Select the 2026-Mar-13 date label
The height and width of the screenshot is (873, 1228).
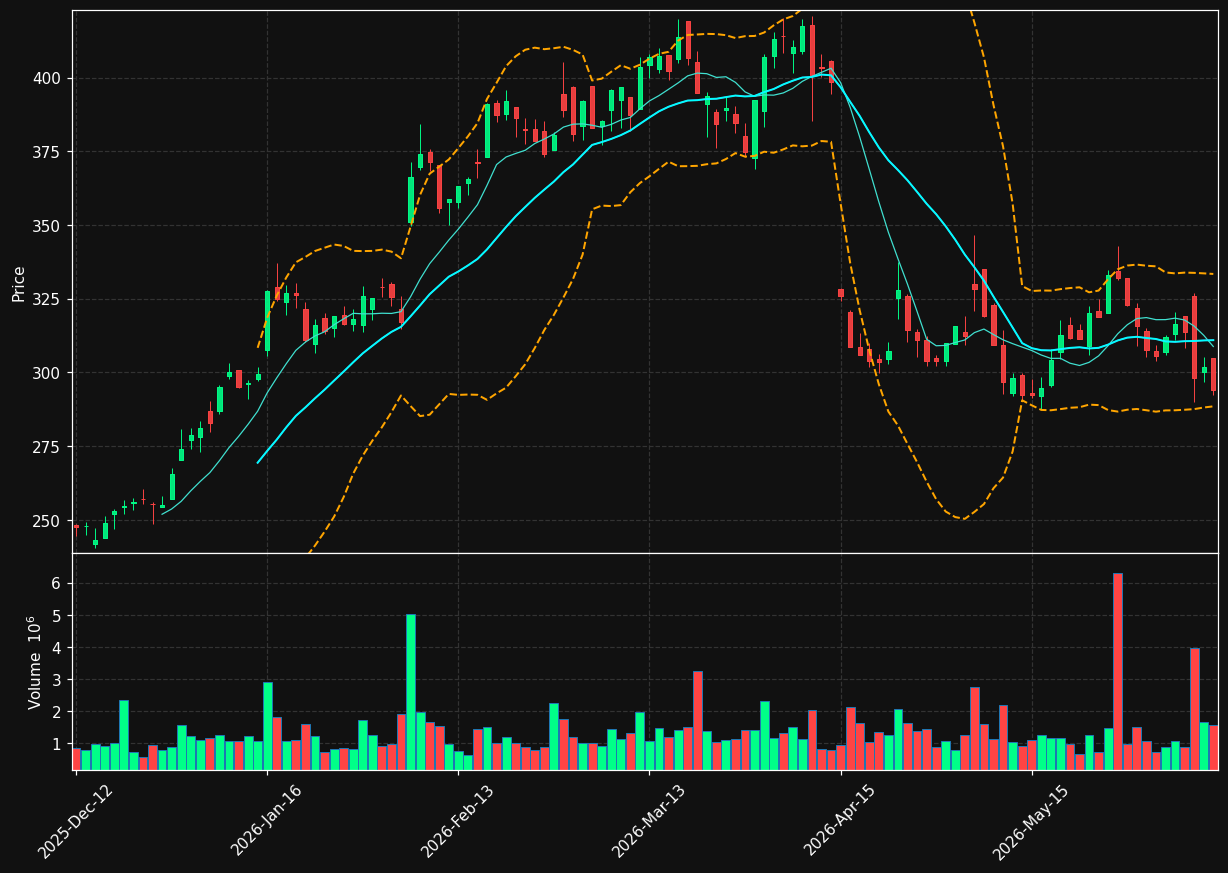648,821
